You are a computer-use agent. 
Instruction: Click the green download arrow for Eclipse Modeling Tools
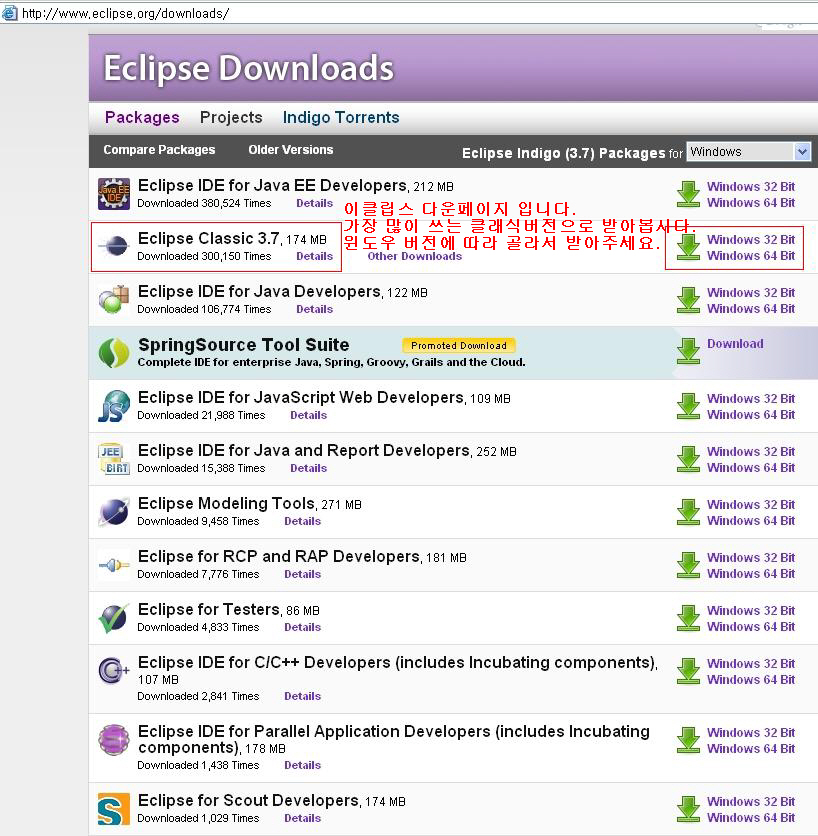coord(688,512)
